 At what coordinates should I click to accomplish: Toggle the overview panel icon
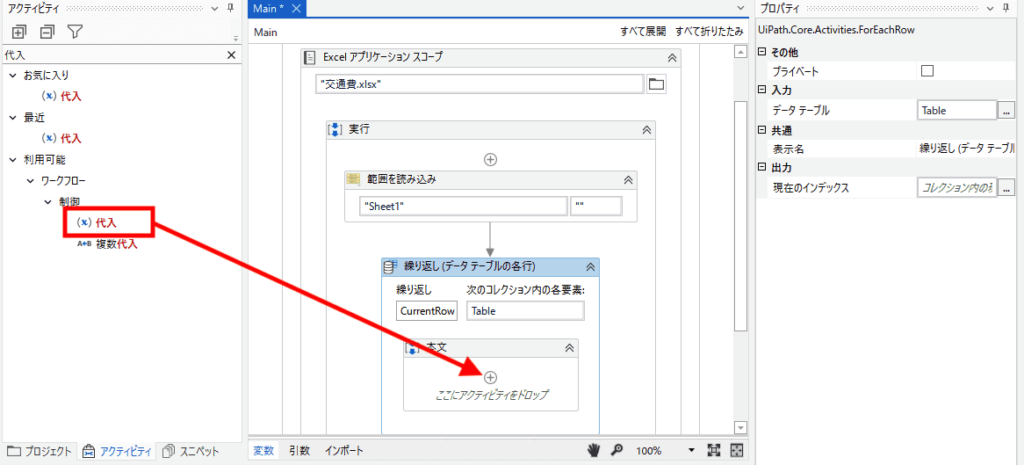click(x=737, y=451)
